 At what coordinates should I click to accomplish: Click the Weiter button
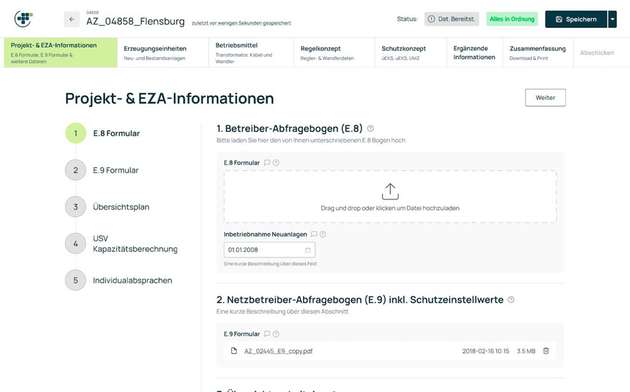545,98
